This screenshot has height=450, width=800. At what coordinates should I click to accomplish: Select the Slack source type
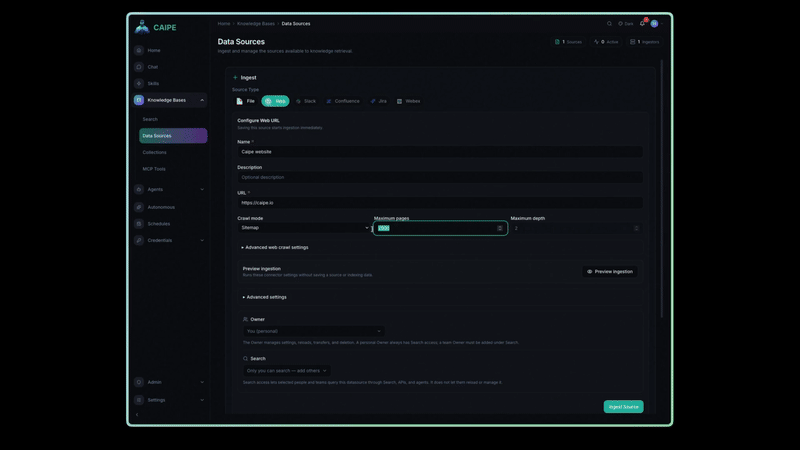point(306,101)
